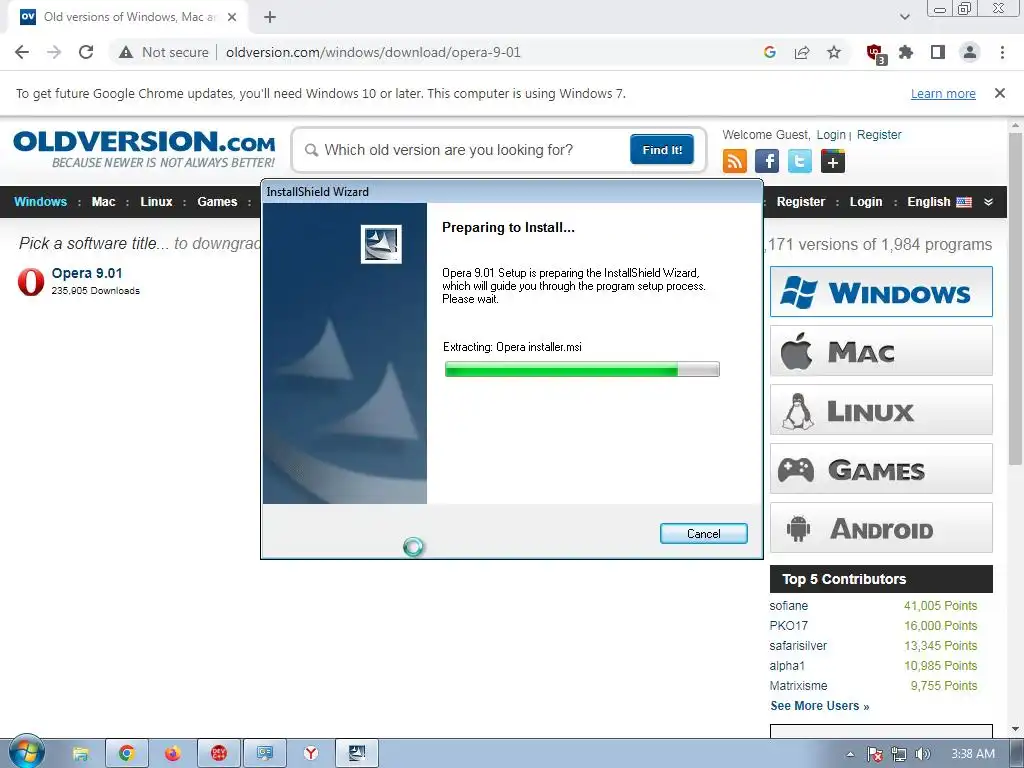Screen dimensions: 1024x768
Task: Reload the oldversion.com page
Action: 86,52
